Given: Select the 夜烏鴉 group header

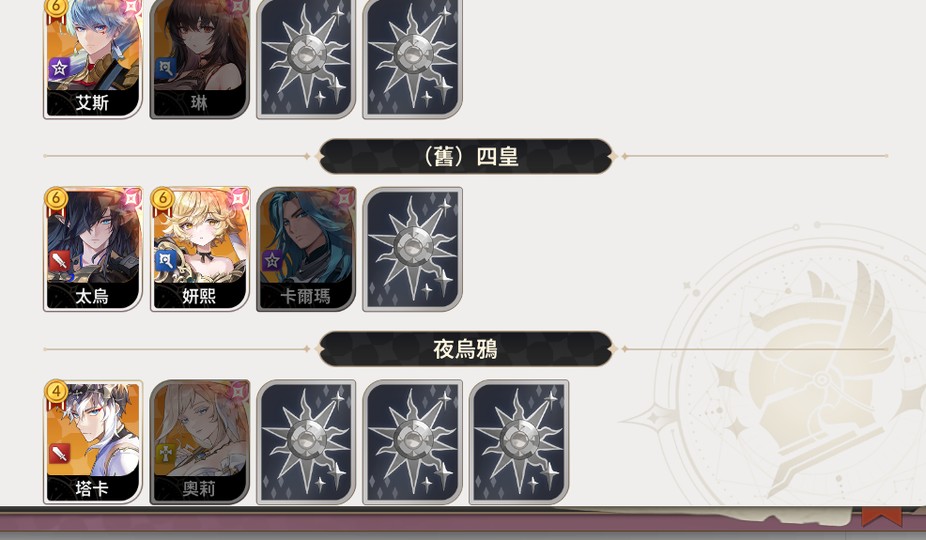Looking at the screenshot, I should (x=465, y=349).
